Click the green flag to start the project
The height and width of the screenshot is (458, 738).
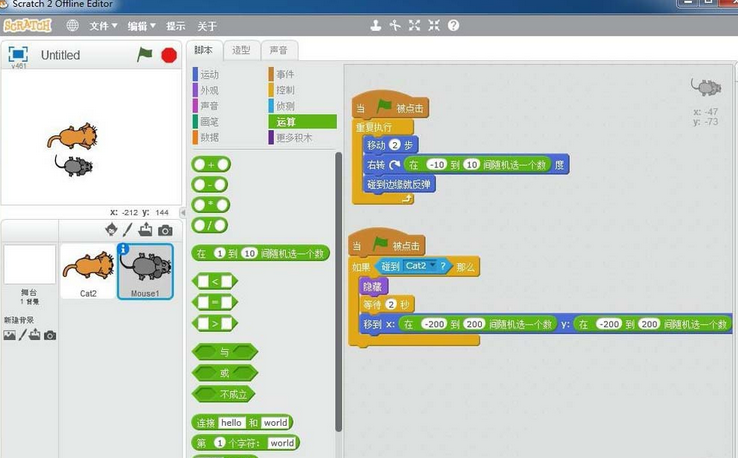tap(144, 55)
